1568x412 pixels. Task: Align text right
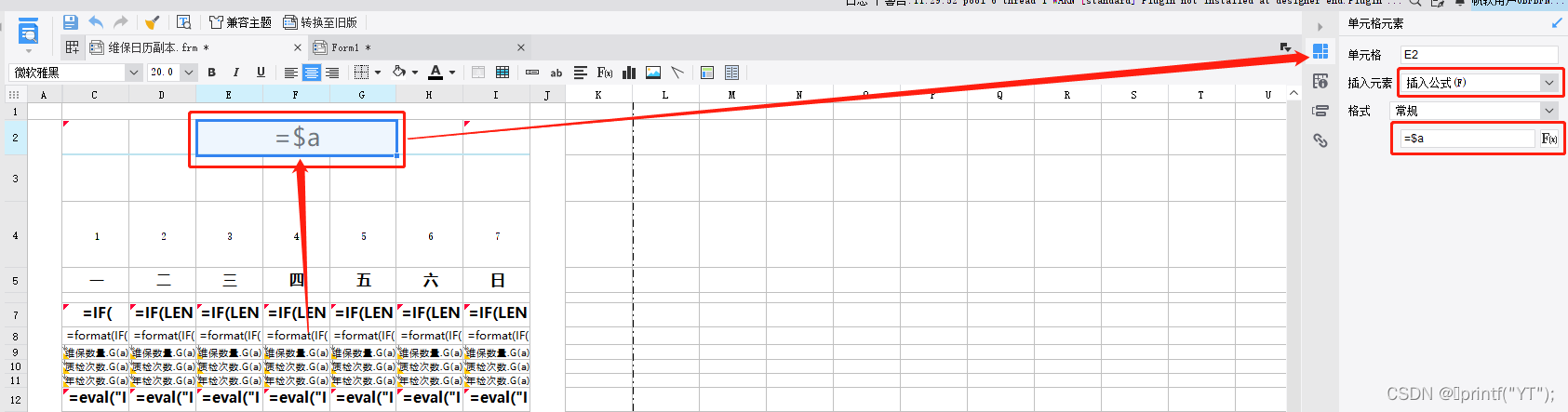(332, 73)
